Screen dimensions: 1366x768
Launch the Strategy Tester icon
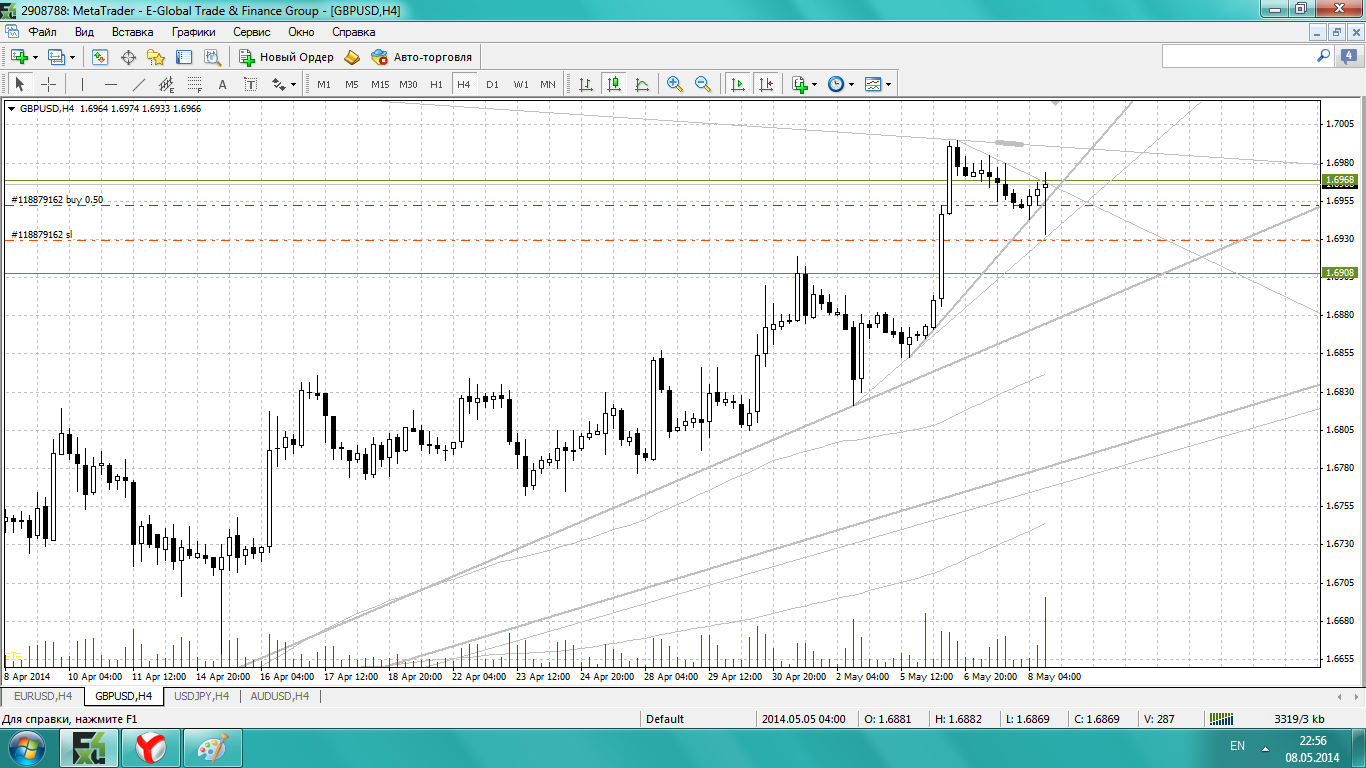point(212,57)
